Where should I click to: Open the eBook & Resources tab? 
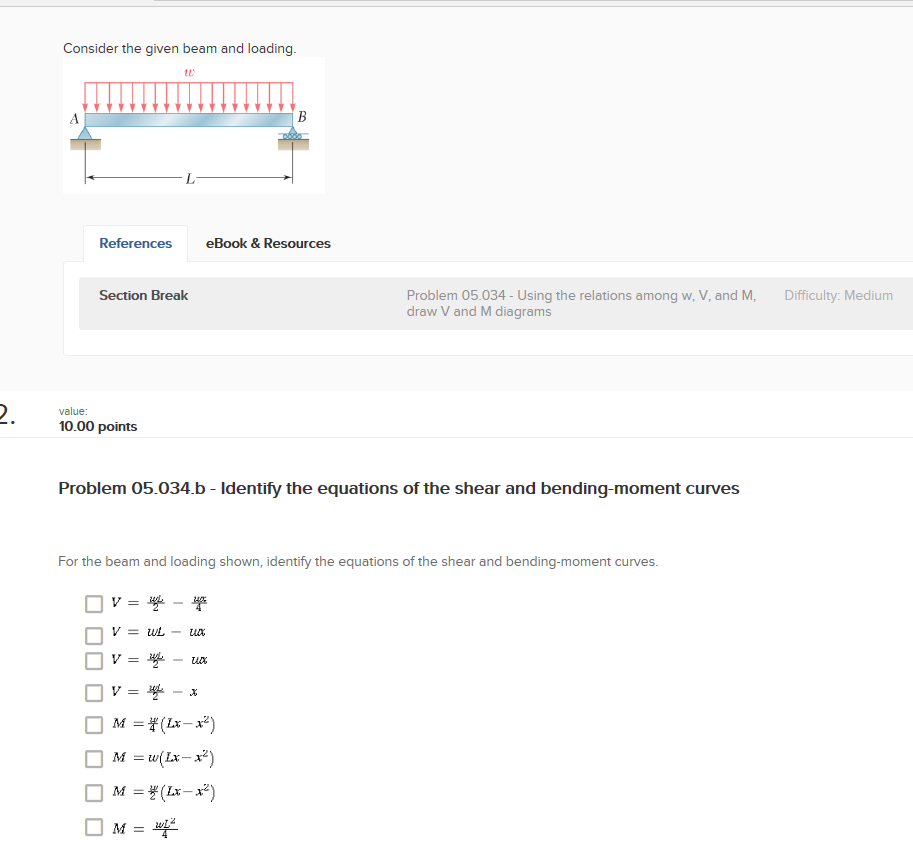click(268, 243)
